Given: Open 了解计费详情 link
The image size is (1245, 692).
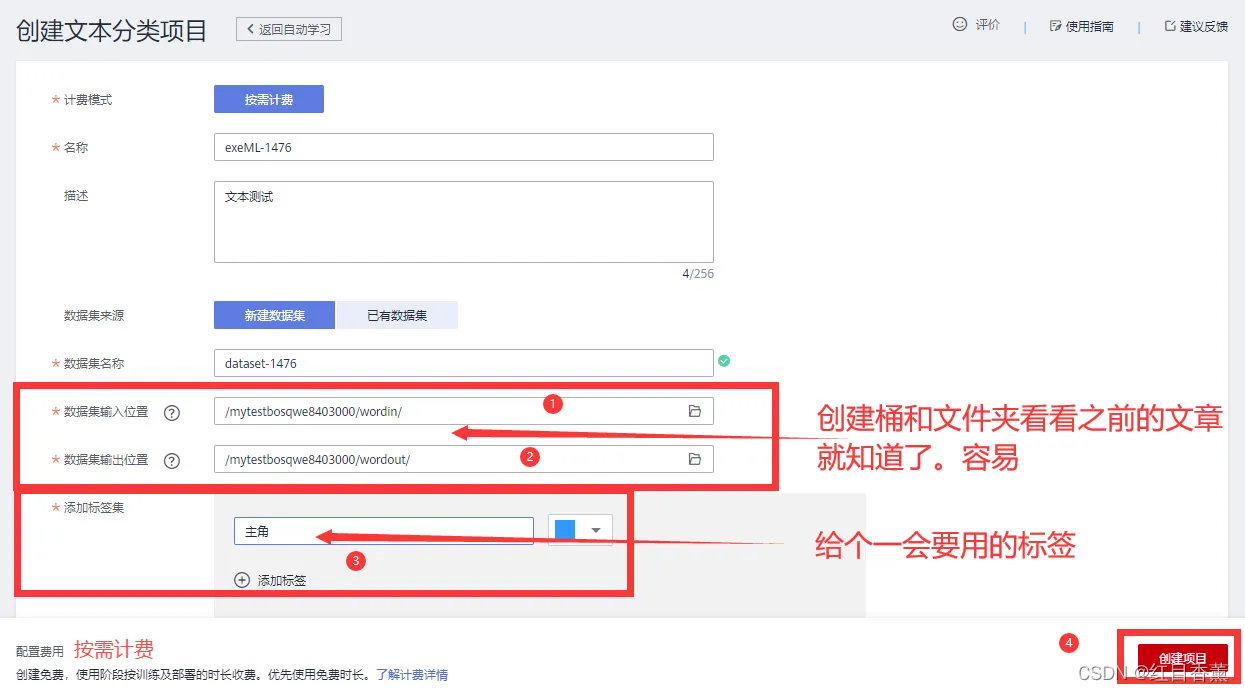Looking at the screenshot, I should (x=412, y=675).
